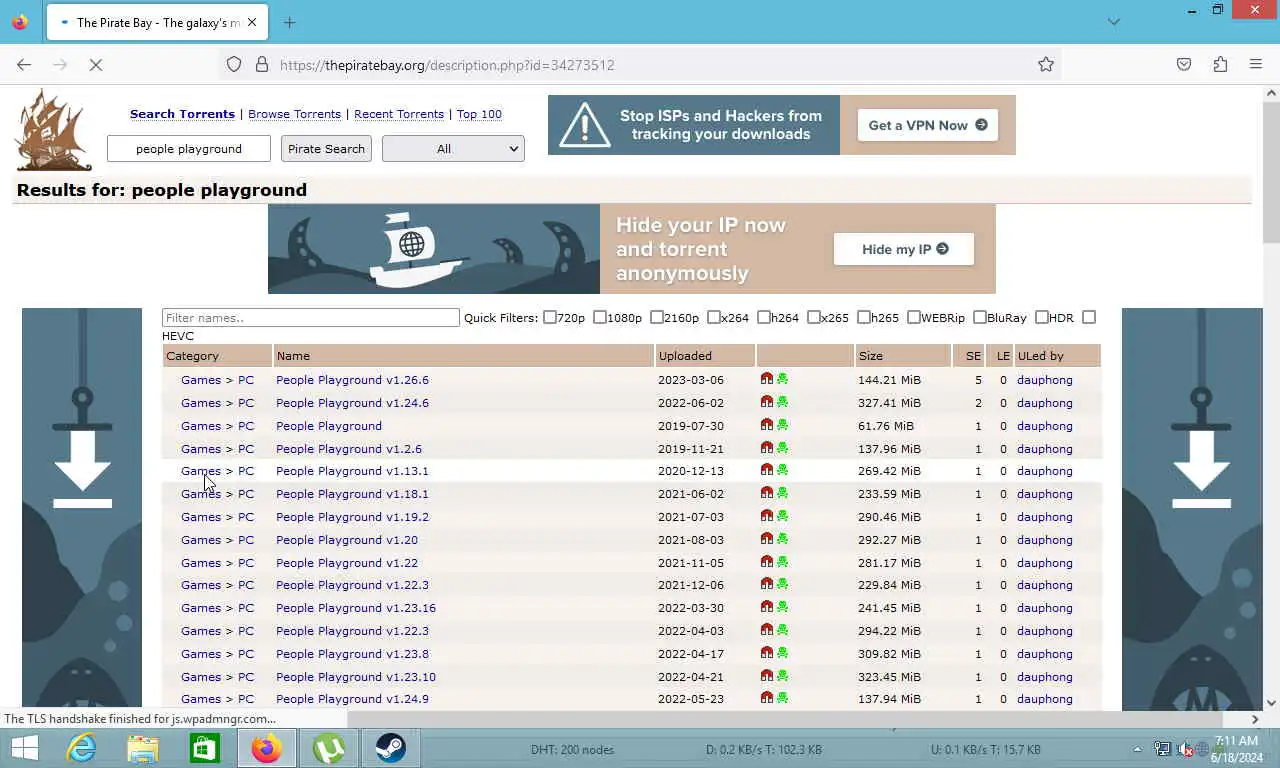Open the Firefox hamburger menu
Screen dimensions: 1280x768
[x=1256, y=65]
